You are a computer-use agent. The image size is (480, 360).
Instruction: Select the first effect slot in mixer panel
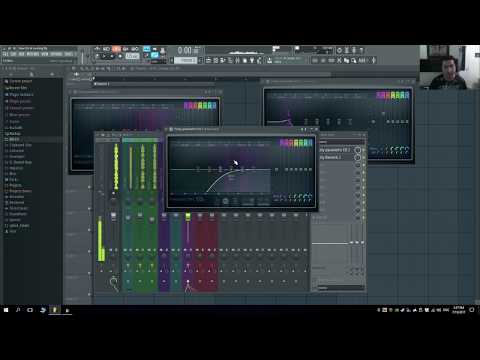tap(335, 150)
